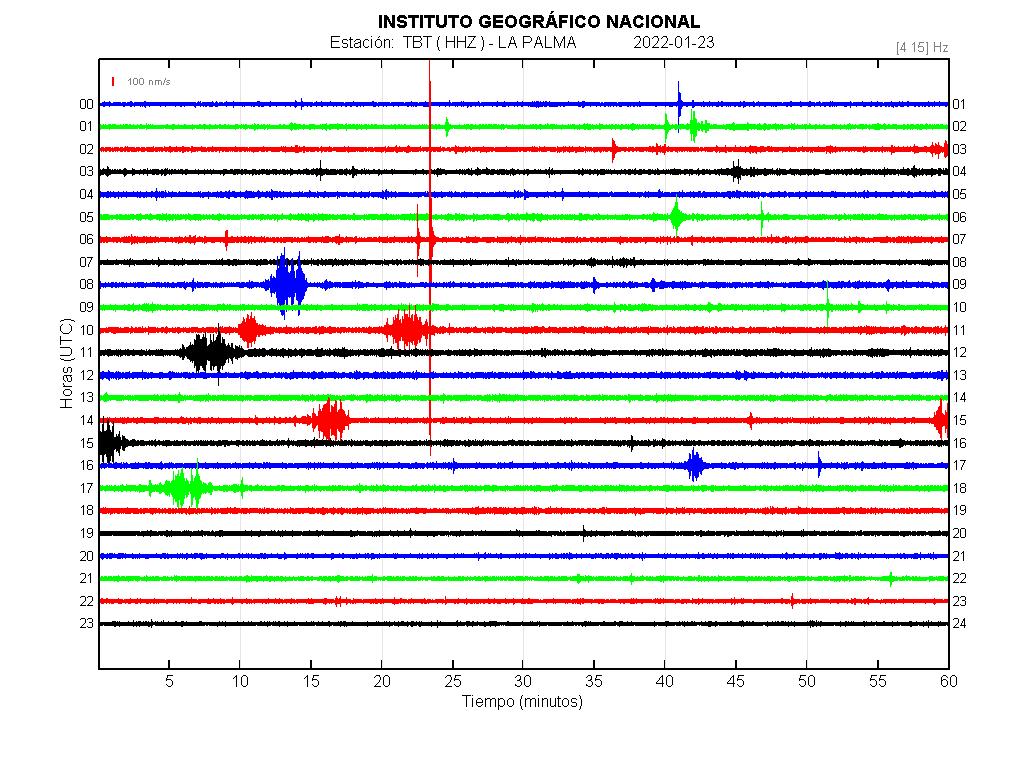Select the red burst near minute 22 on the 10 trace
The height and width of the screenshot is (768, 1025).
click(x=406, y=329)
